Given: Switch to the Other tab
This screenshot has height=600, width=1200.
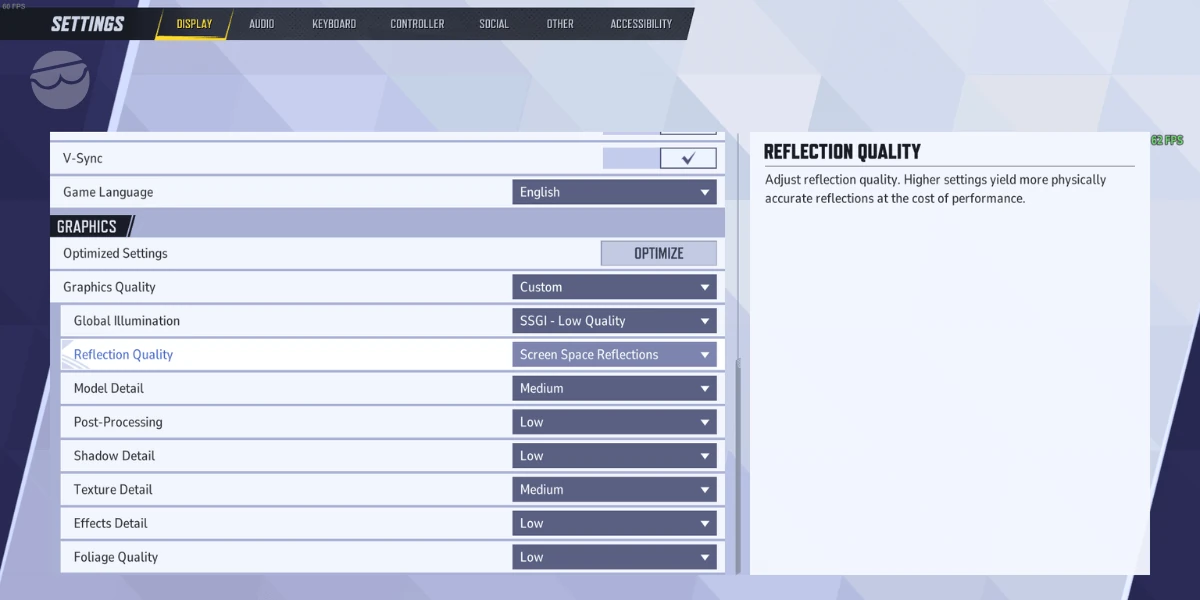Looking at the screenshot, I should tap(560, 24).
